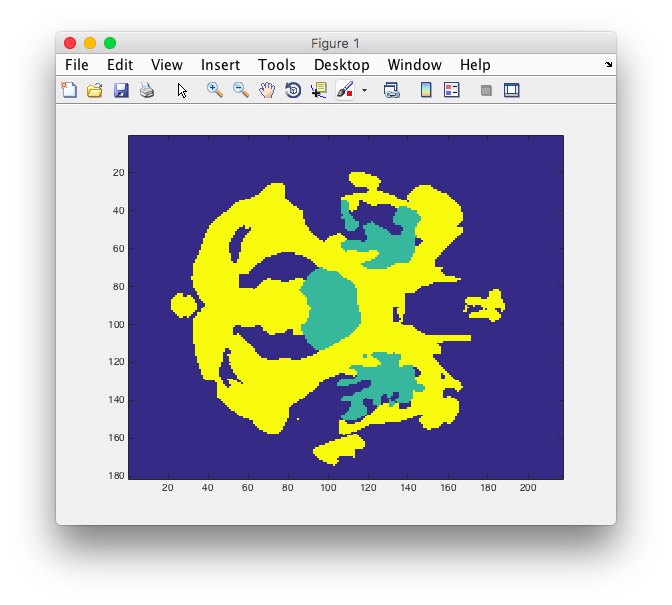The width and height of the screenshot is (672, 605).
Task: Click the Hide Plot Tools icon
Action: pyautogui.click(x=486, y=90)
